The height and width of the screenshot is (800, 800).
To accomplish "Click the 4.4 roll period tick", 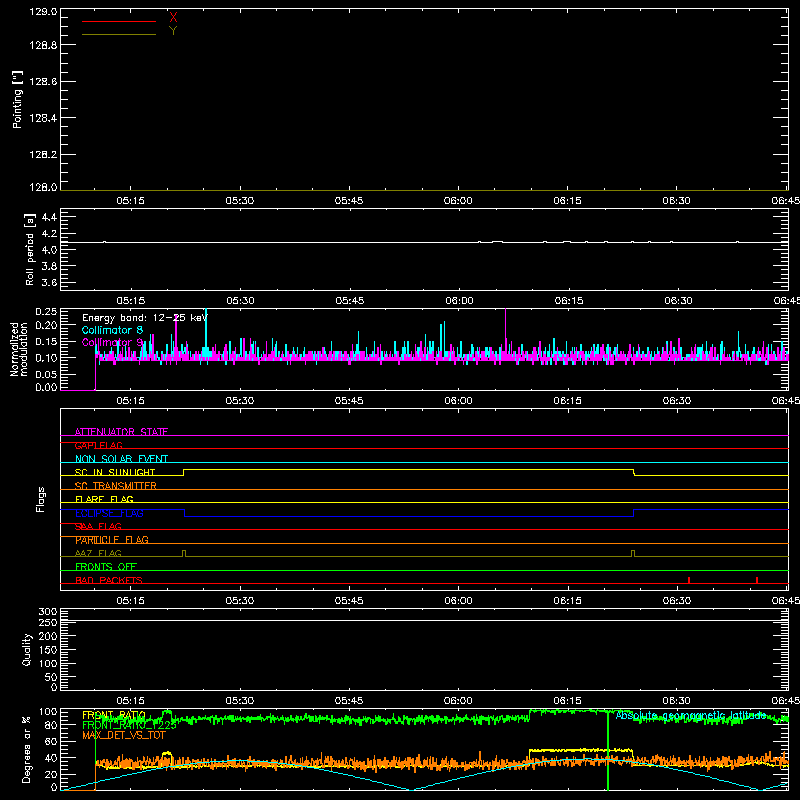I will (x=49, y=217).
